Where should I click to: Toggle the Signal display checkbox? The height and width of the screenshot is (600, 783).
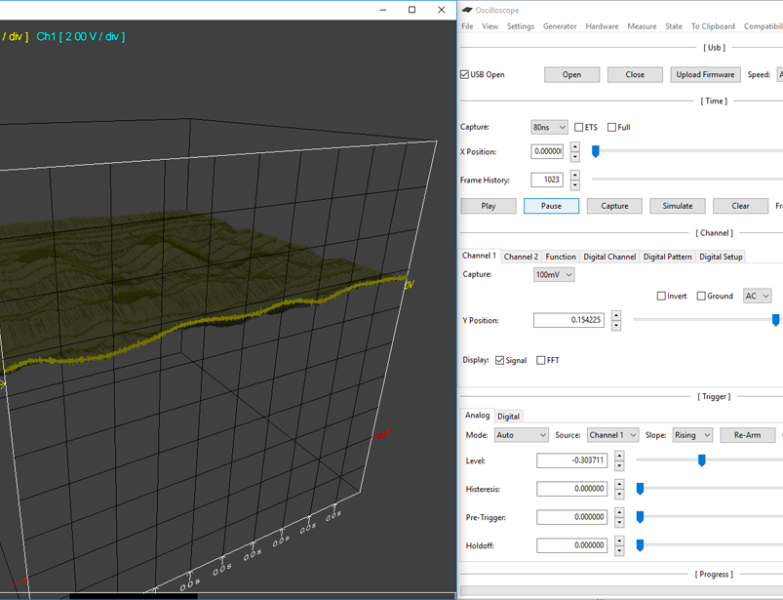coord(500,360)
